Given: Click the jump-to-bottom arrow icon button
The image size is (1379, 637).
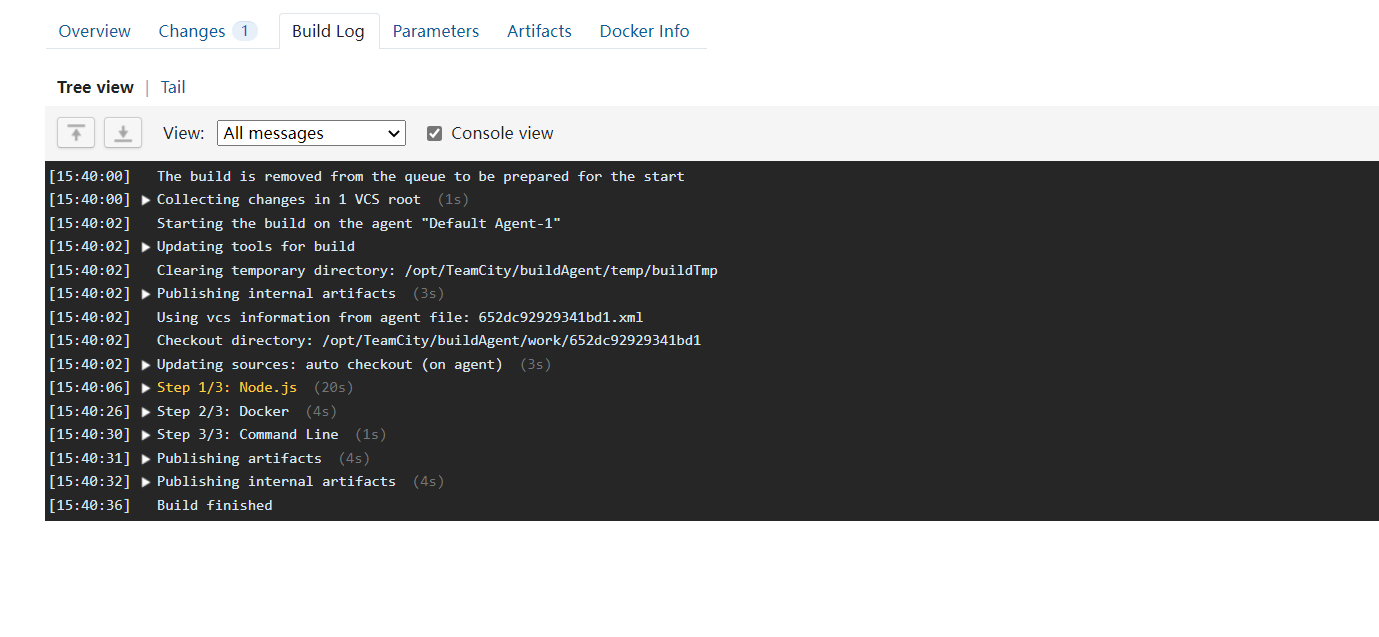Looking at the screenshot, I should point(123,133).
